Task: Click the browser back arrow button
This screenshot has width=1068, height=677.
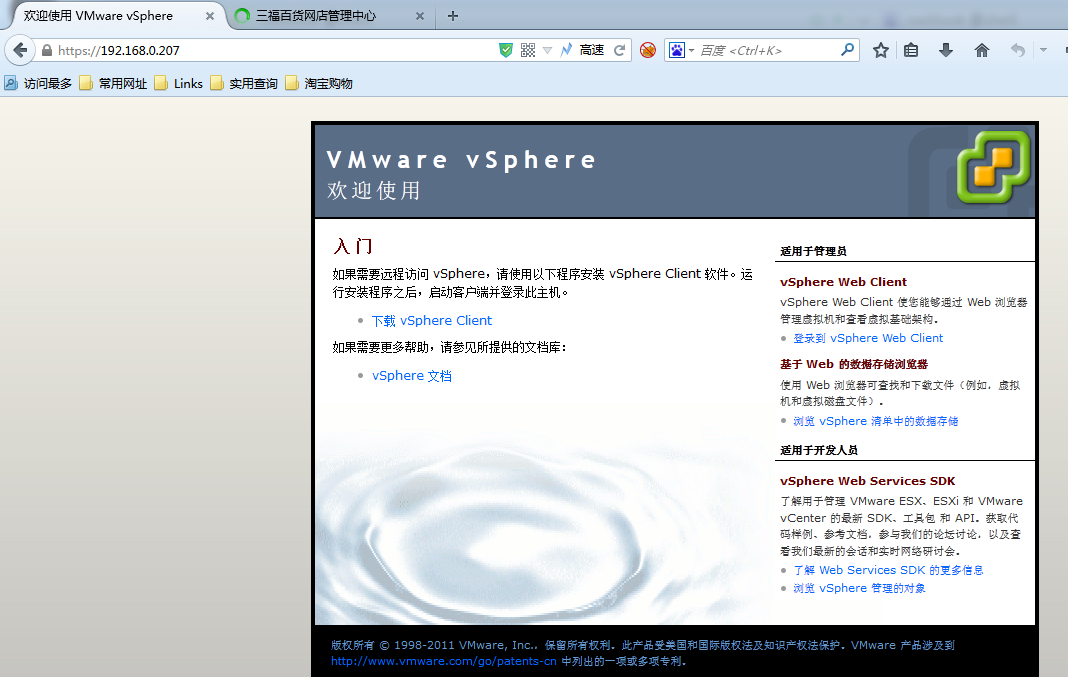Action: click(x=20, y=50)
